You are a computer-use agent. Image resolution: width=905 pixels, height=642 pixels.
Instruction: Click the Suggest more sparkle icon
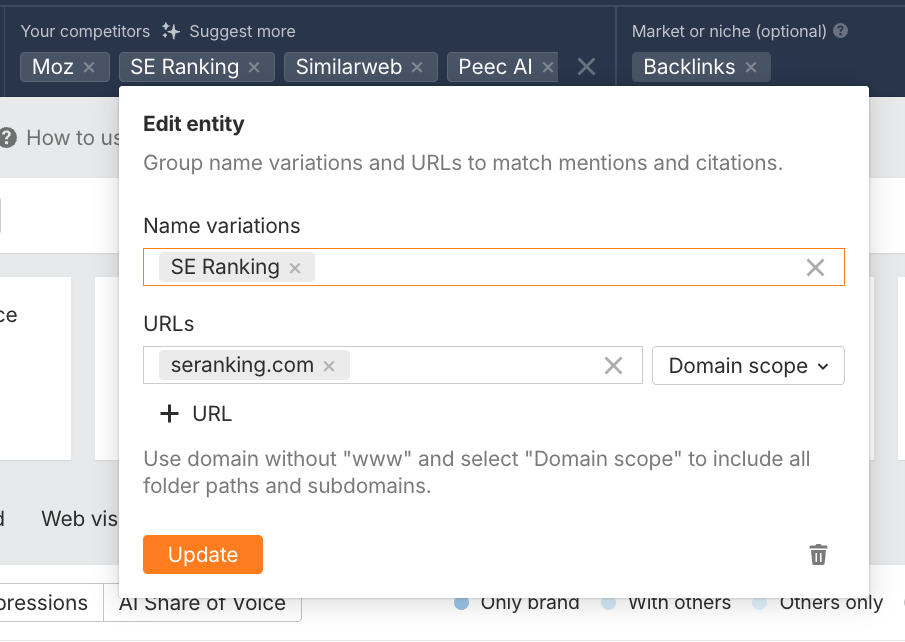click(x=170, y=31)
